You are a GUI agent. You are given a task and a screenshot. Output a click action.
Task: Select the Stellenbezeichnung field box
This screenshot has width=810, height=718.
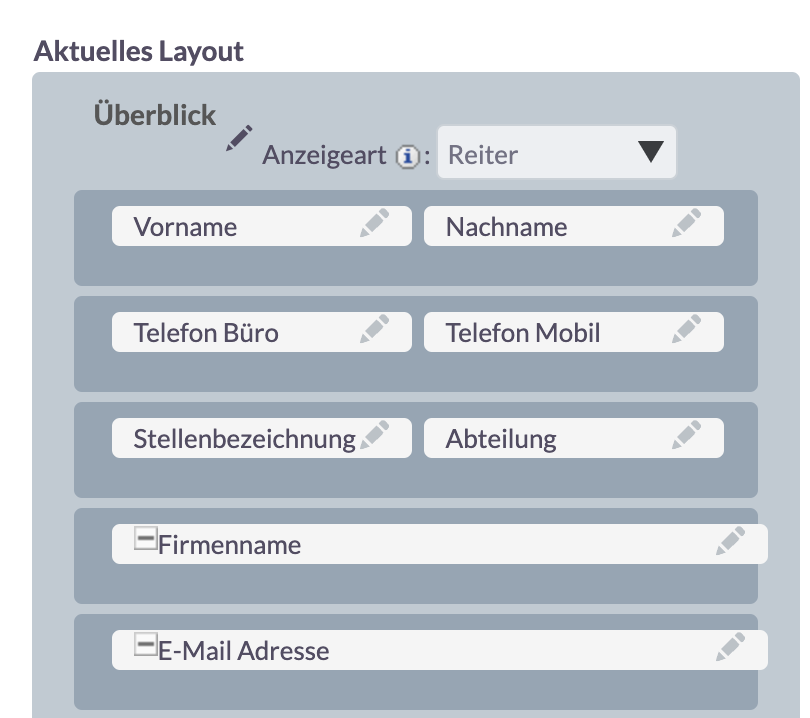click(x=262, y=438)
